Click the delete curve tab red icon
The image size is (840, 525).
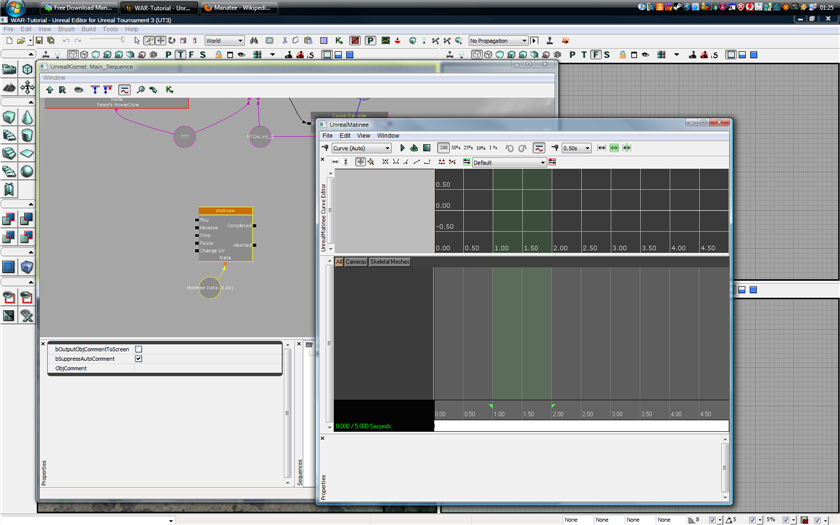tap(552, 162)
